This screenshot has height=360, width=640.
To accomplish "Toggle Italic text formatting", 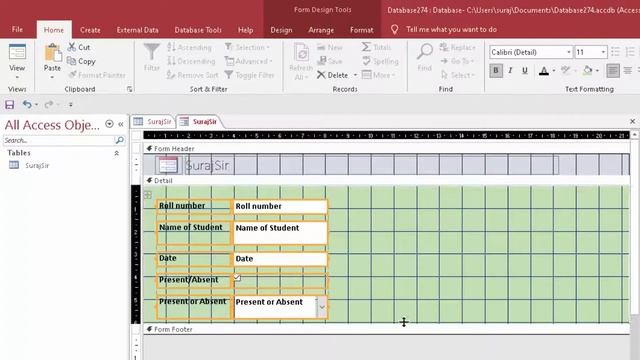I will click(x=510, y=70).
